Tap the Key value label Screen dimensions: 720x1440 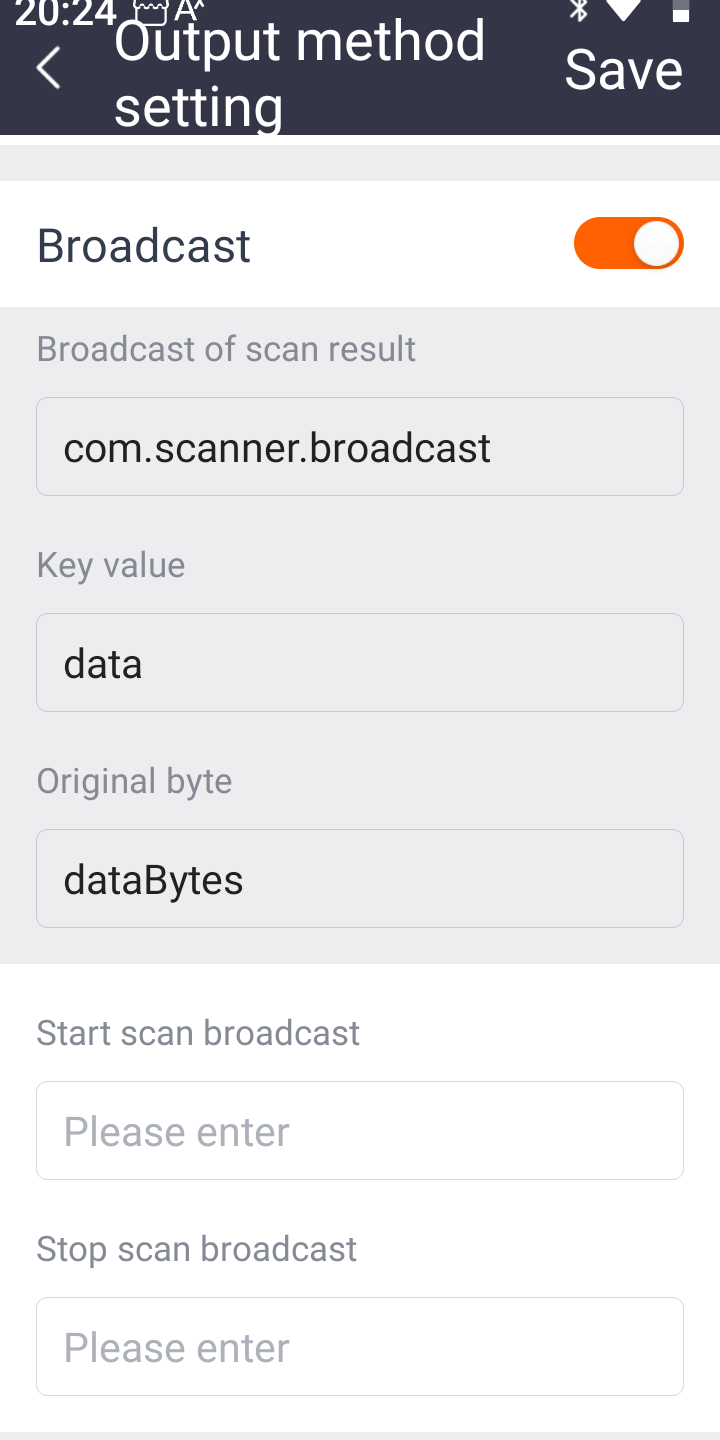coord(111,565)
